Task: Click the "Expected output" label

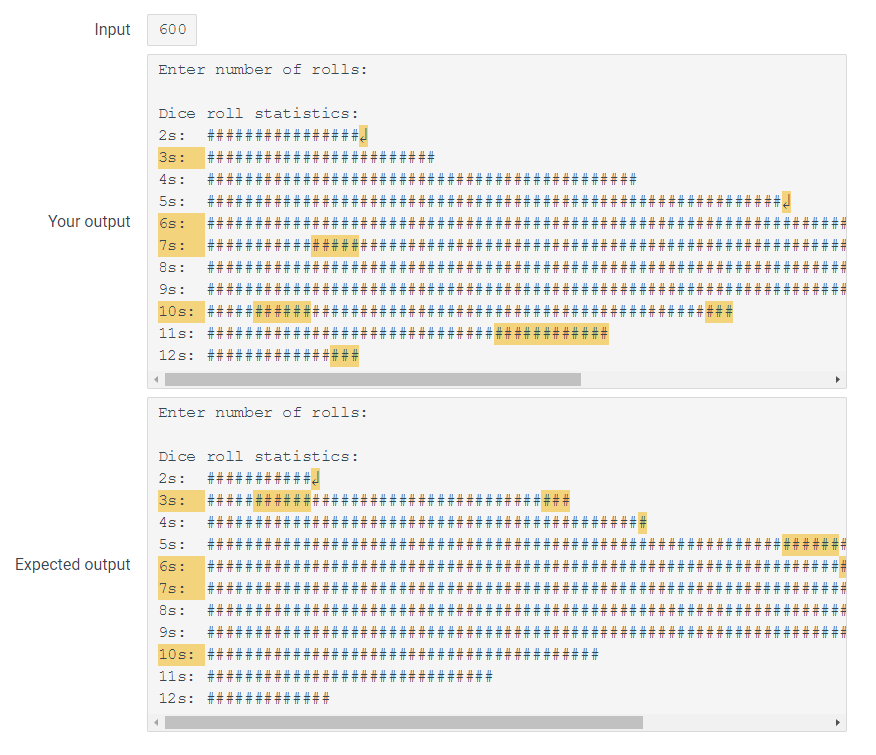Action: (73, 565)
